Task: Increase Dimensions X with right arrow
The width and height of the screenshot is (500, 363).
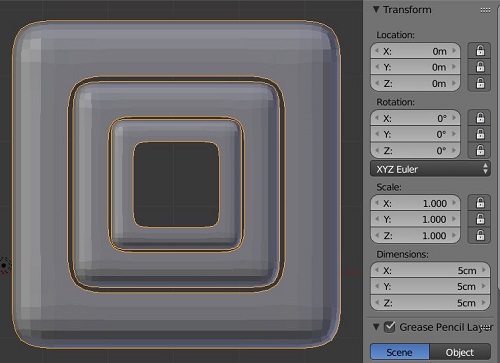Action: pyautogui.click(x=484, y=270)
